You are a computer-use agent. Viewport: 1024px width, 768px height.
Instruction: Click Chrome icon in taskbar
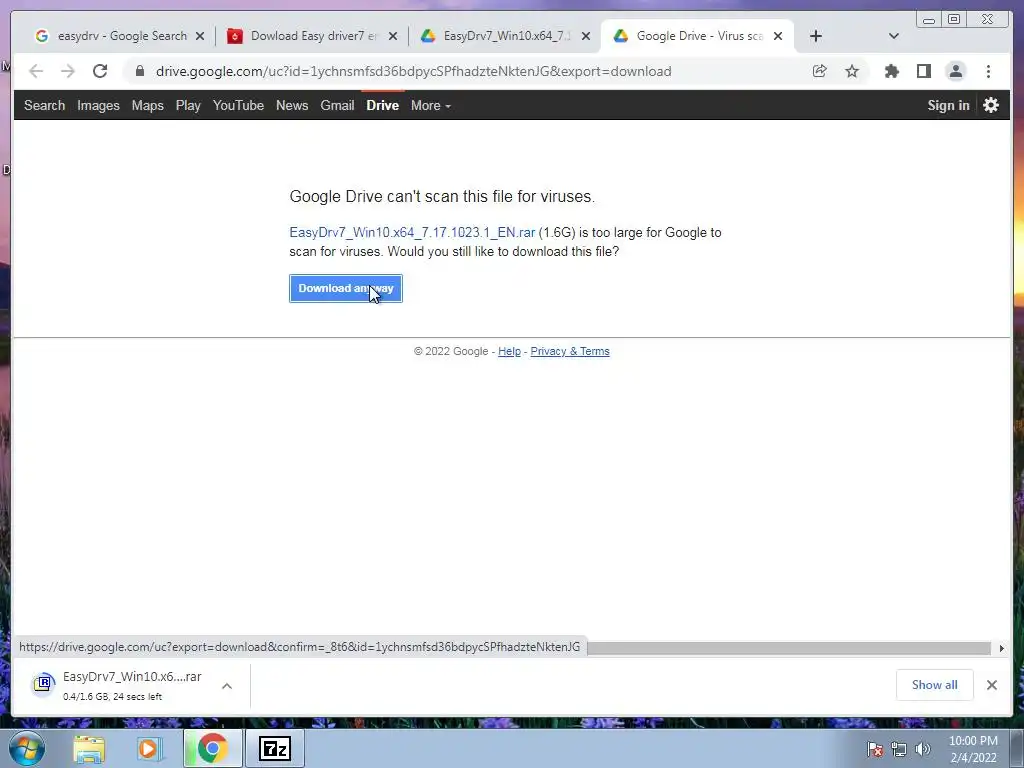(212, 749)
